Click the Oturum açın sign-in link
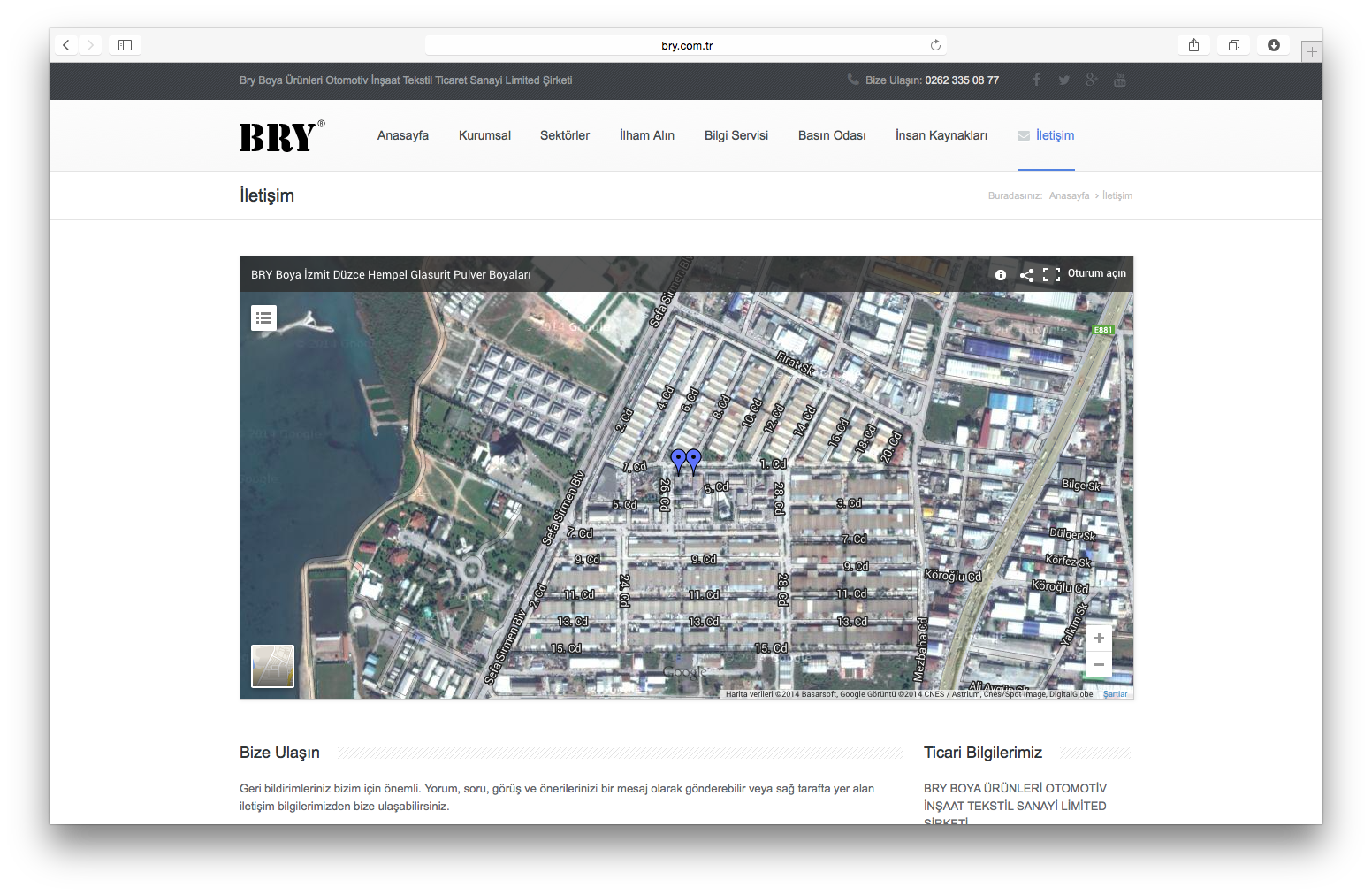The height and width of the screenshot is (895, 1372). pos(1097,274)
